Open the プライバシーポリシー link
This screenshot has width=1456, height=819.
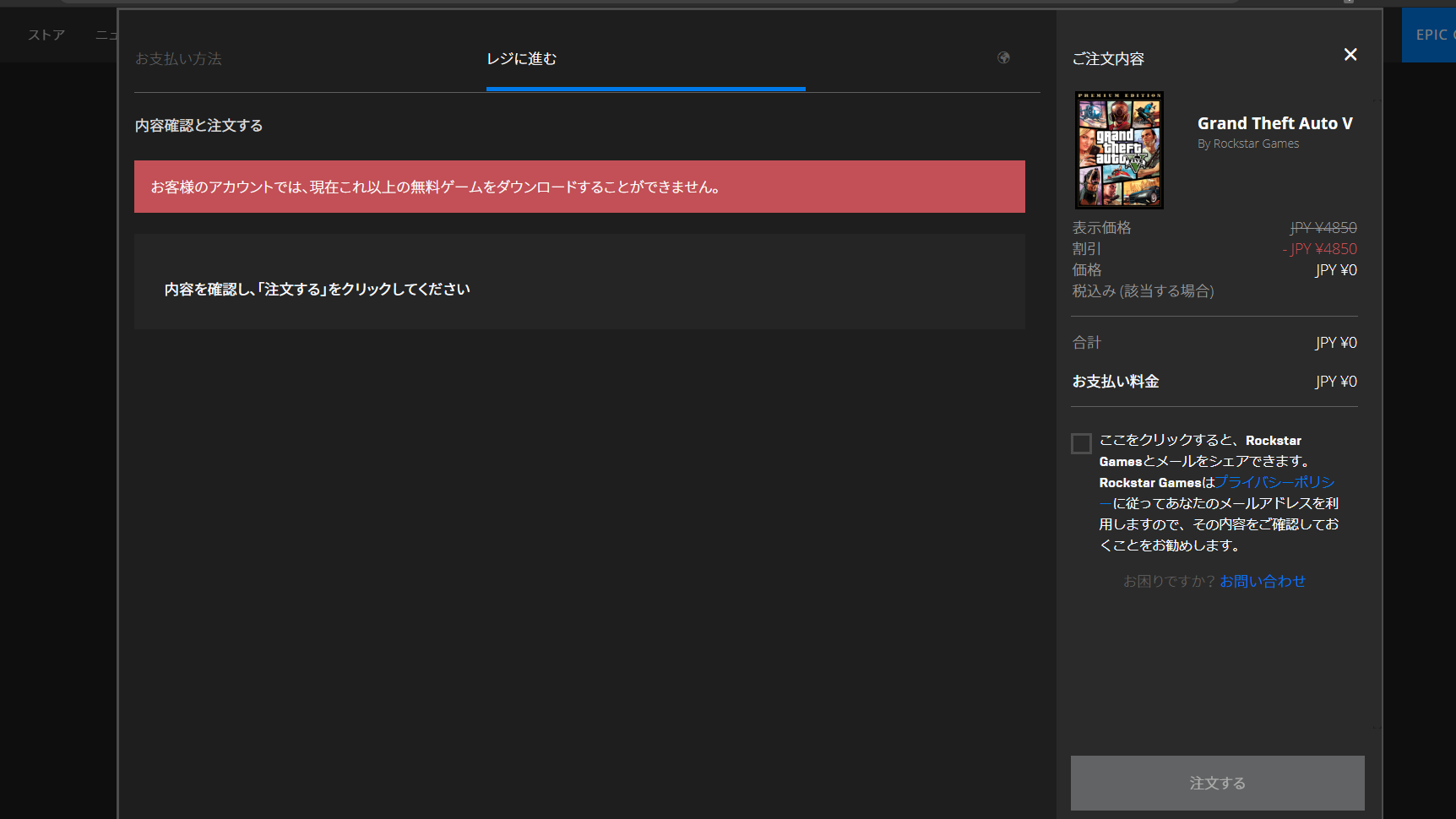1274,482
